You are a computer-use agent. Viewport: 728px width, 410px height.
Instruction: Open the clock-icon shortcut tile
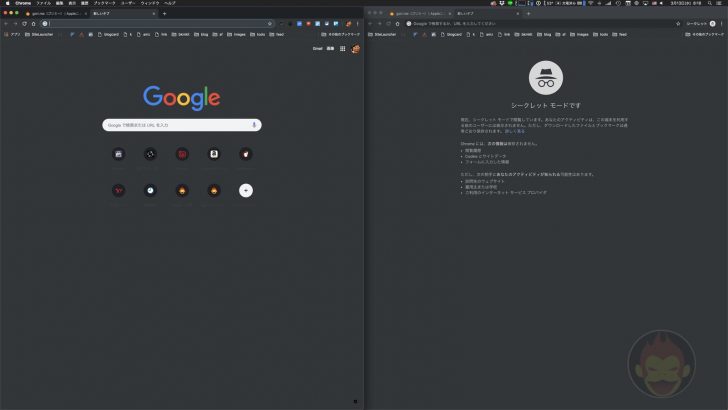tap(150, 190)
